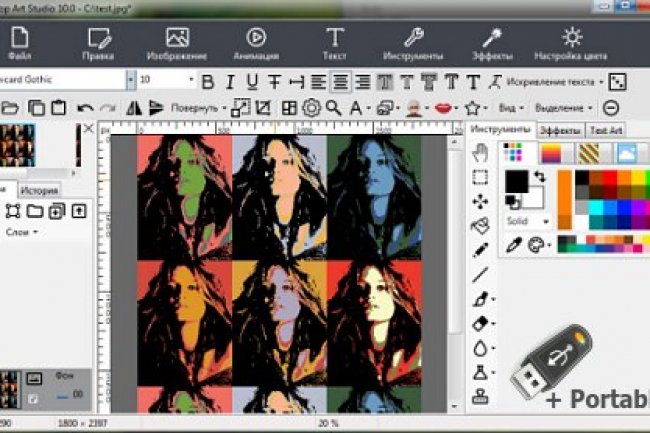This screenshot has width=650, height=433.
Task: Select the Hand pan tool
Action: pyautogui.click(x=480, y=152)
